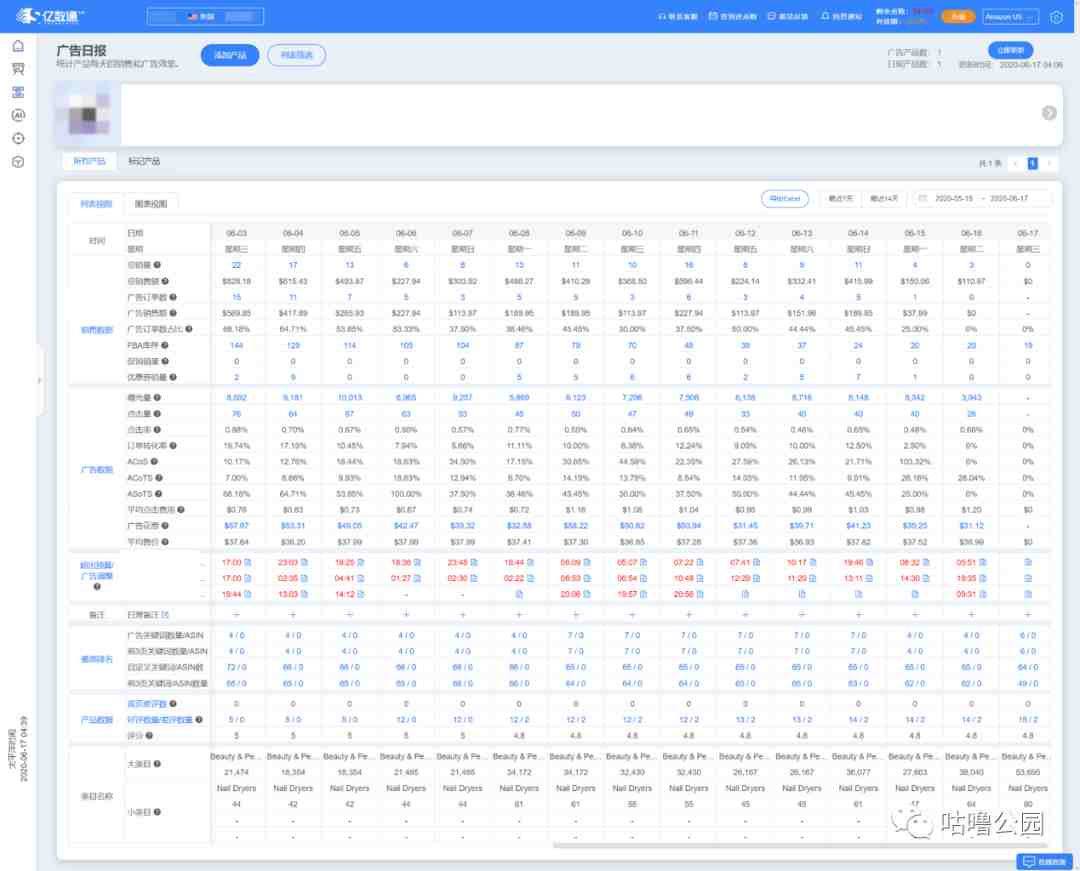Screen dimensions: 1080x871
Task: Collapse the left sidebar handle
Action: [40, 379]
